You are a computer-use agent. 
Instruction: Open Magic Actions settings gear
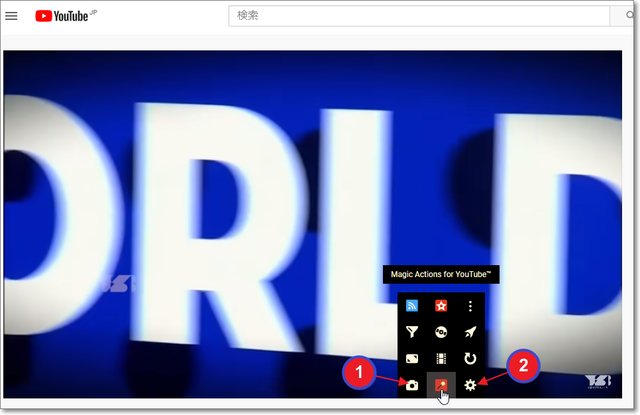pos(470,385)
